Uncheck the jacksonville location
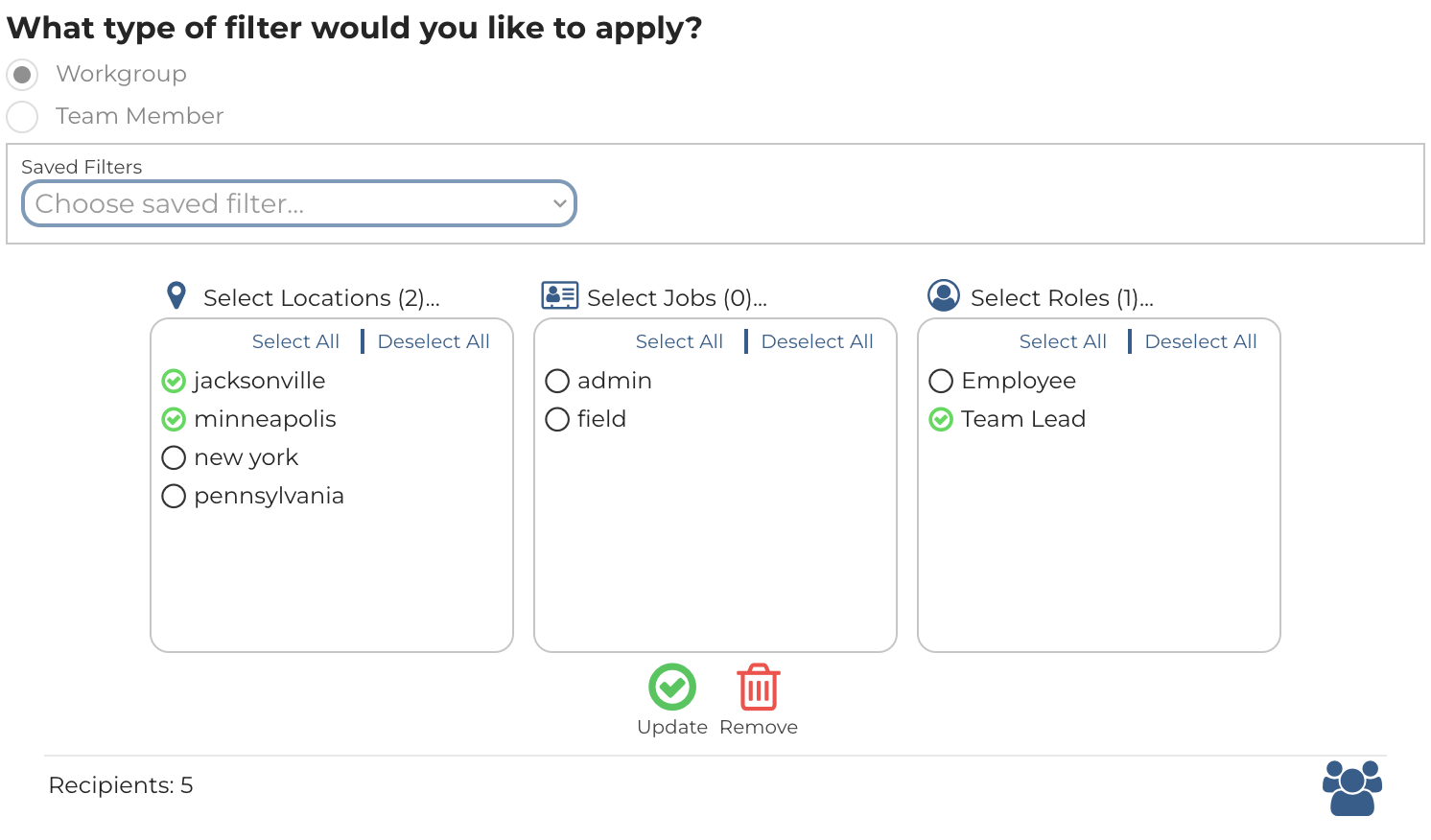The height and width of the screenshot is (840, 1431). (x=174, y=382)
